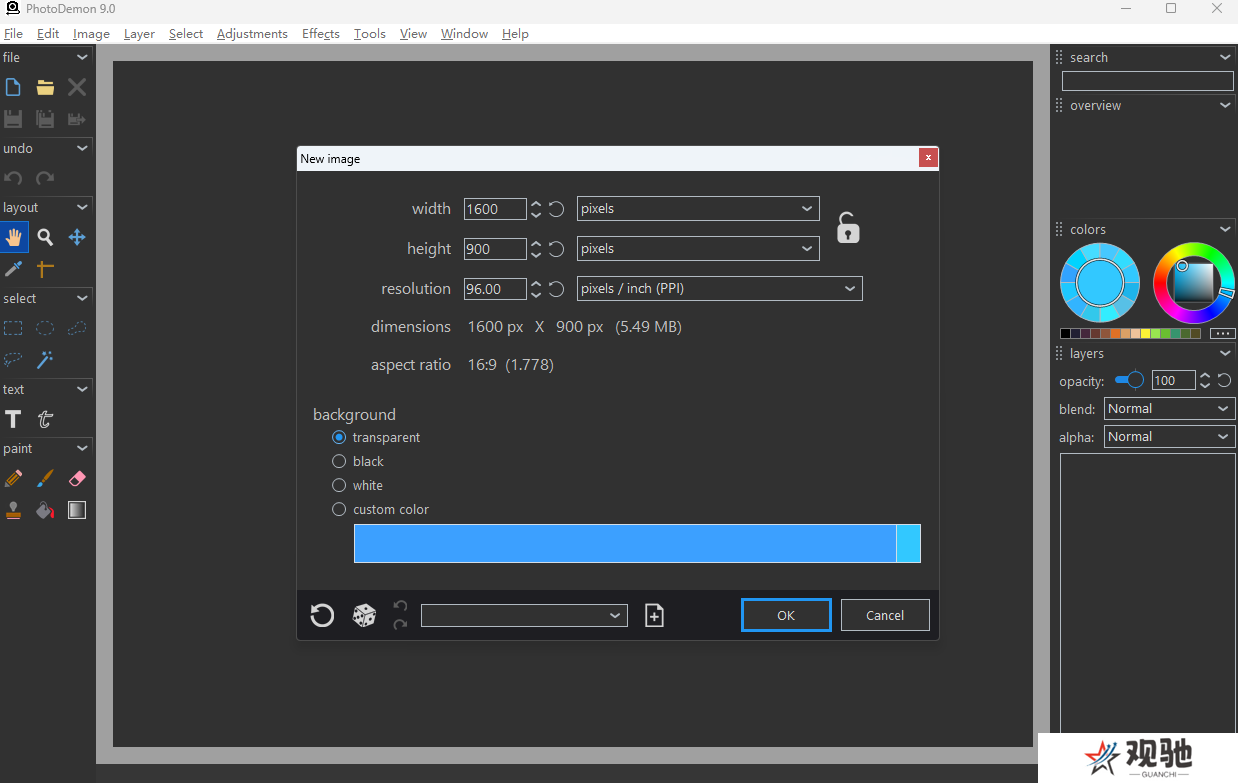Select the Paint bucket fill tool

[x=45, y=510]
